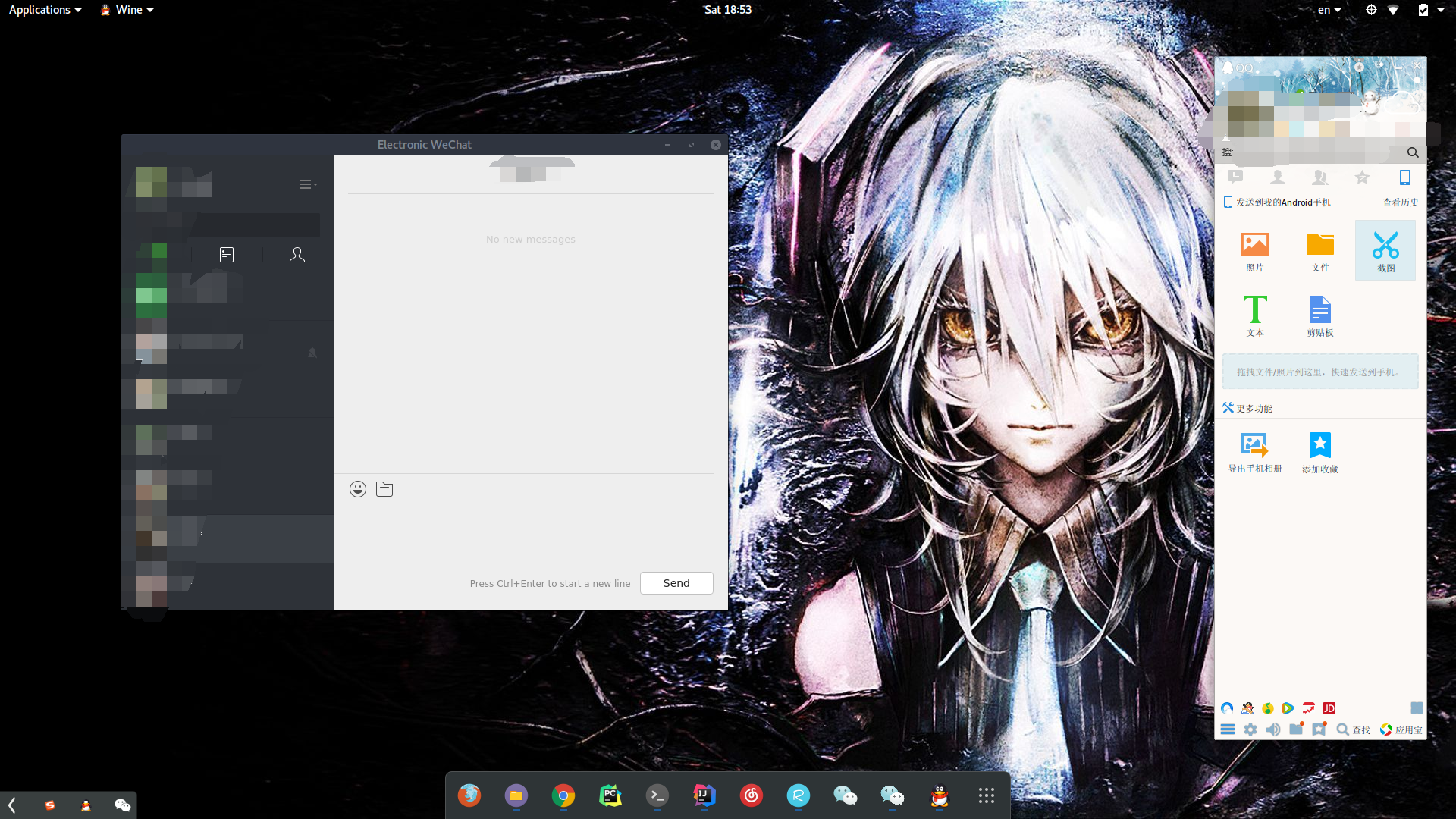The width and height of the screenshot is (1456, 819).
Task: Click 发送到我的Android手机 label in QQ
Action: 1283,202
